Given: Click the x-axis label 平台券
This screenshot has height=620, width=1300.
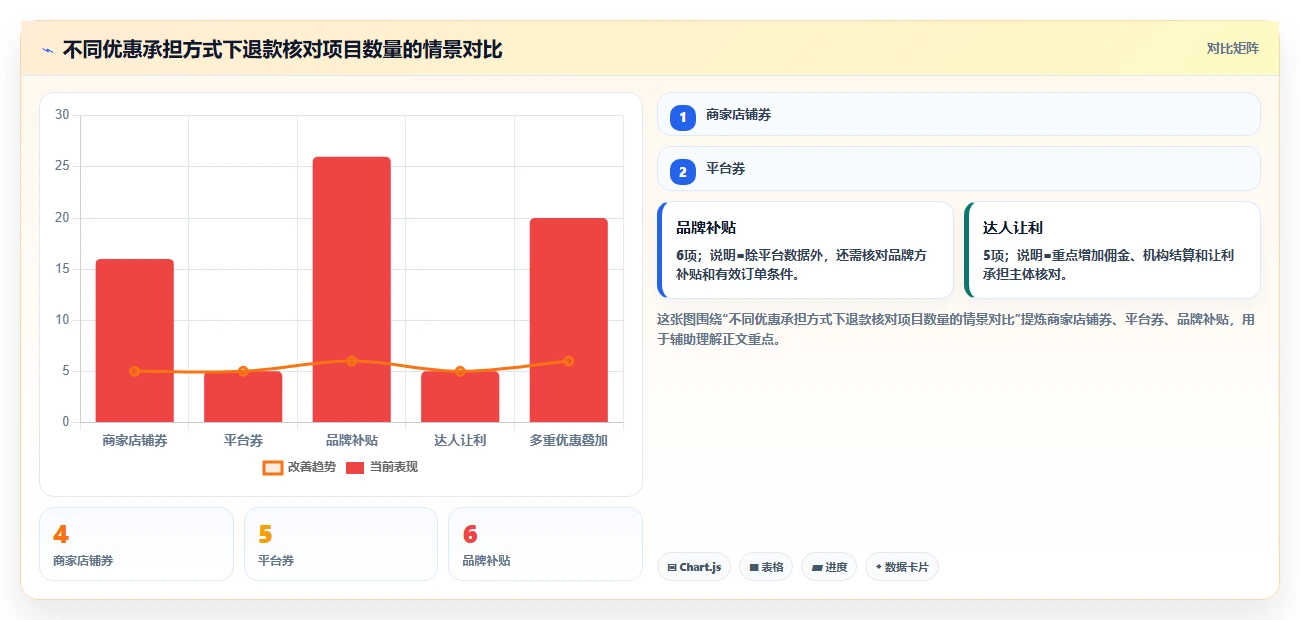Looking at the screenshot, I should tap(243, 440).
